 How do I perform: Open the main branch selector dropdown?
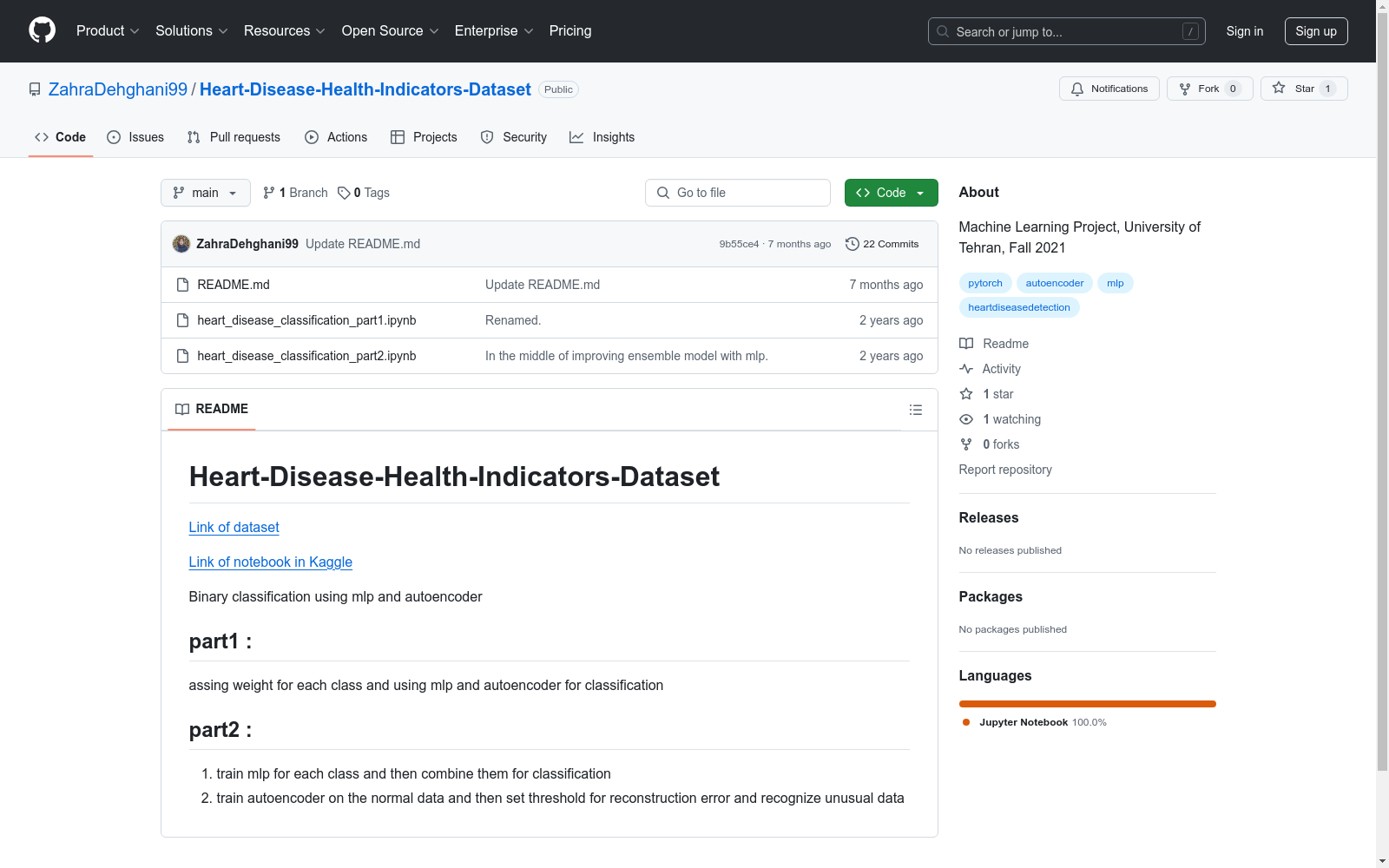[206, 193]
